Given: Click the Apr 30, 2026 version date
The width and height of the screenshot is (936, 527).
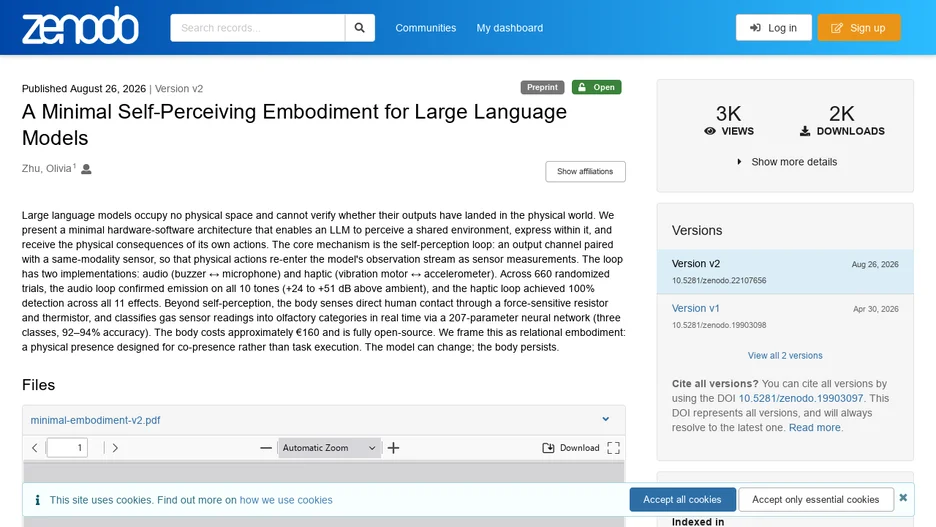Looking at the screenshot, I should click(875, 309).
